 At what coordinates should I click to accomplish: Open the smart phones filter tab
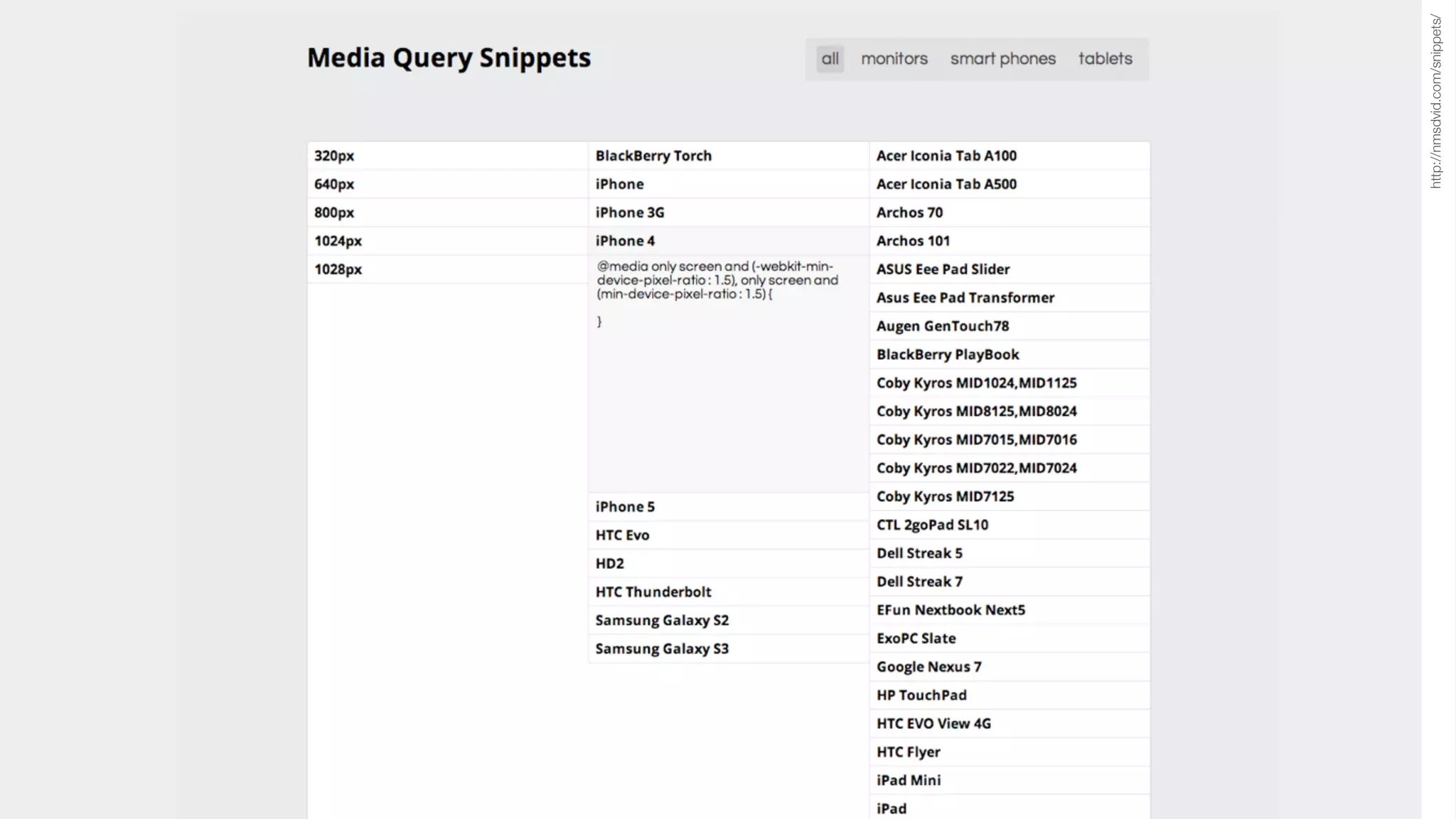tap(1002, 59)
